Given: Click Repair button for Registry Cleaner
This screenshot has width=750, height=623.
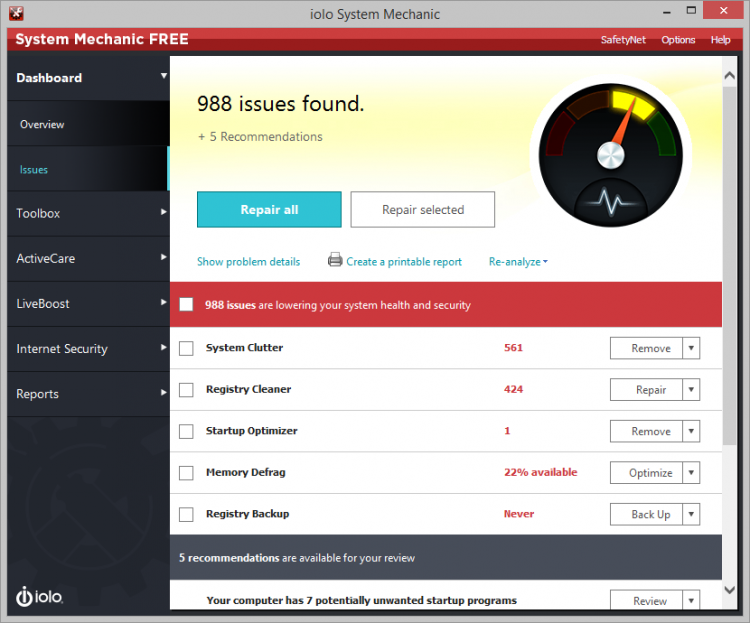Looking at the screenshot, I should (646, 389).
